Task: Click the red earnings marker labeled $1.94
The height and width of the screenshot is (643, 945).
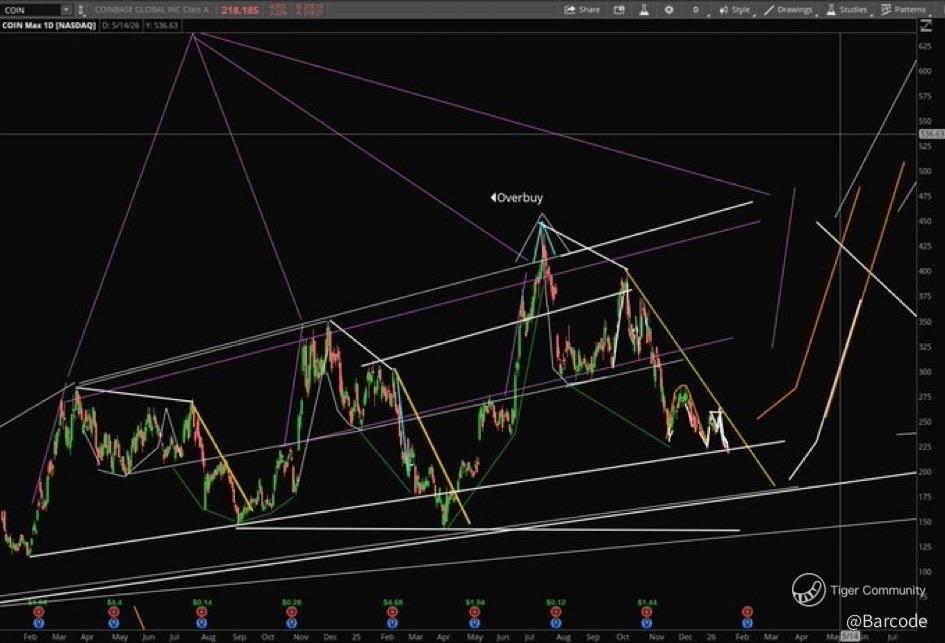Action: (474, 612)
